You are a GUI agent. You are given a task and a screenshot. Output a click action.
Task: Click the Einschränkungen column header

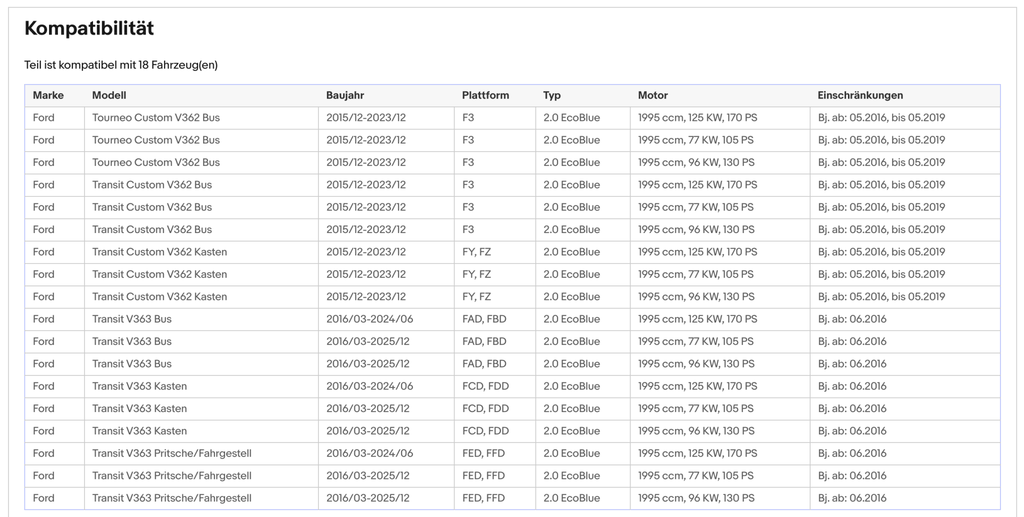pos(860,95)
